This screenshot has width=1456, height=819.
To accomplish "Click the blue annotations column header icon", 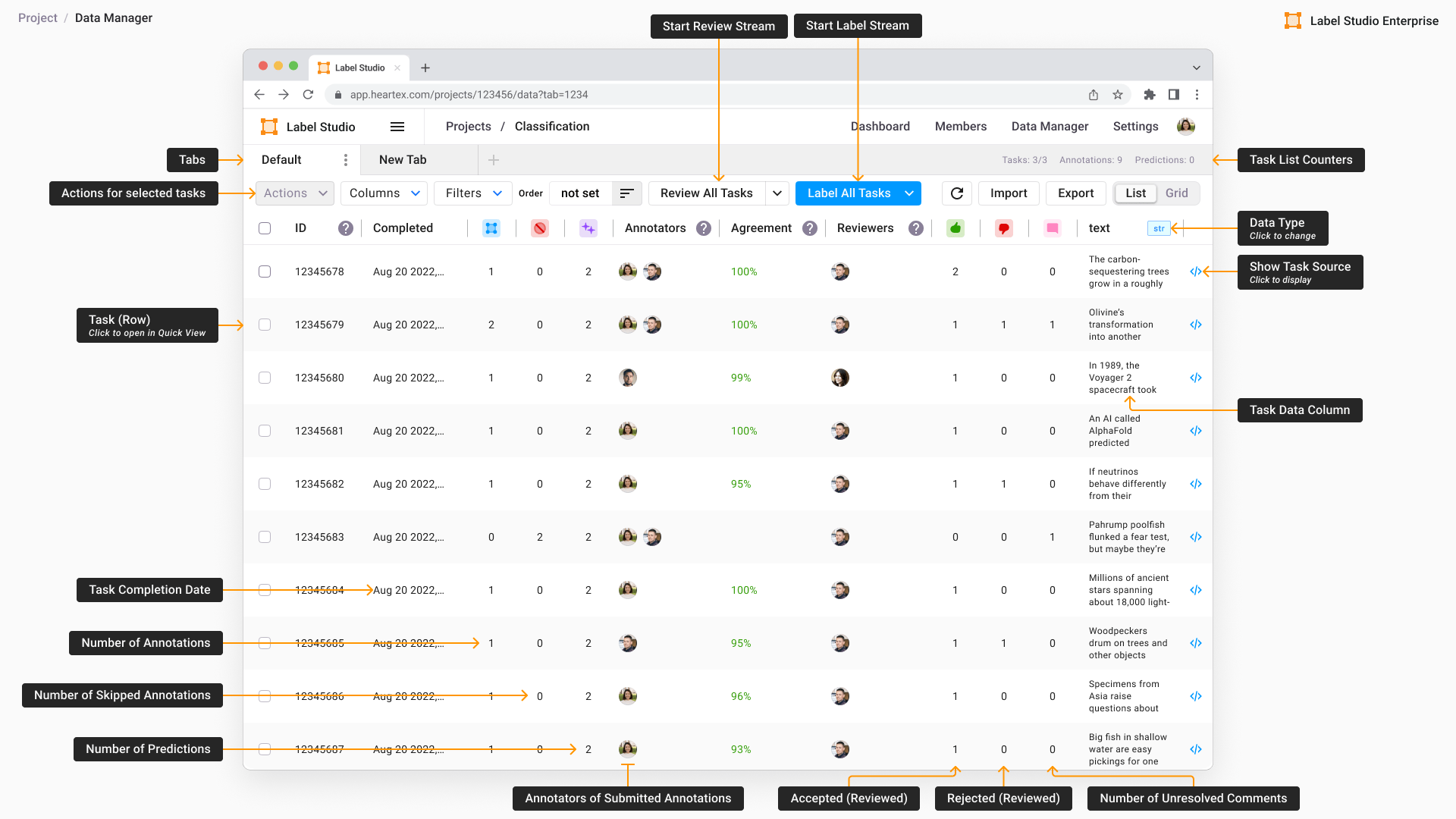I will point(491,228).
